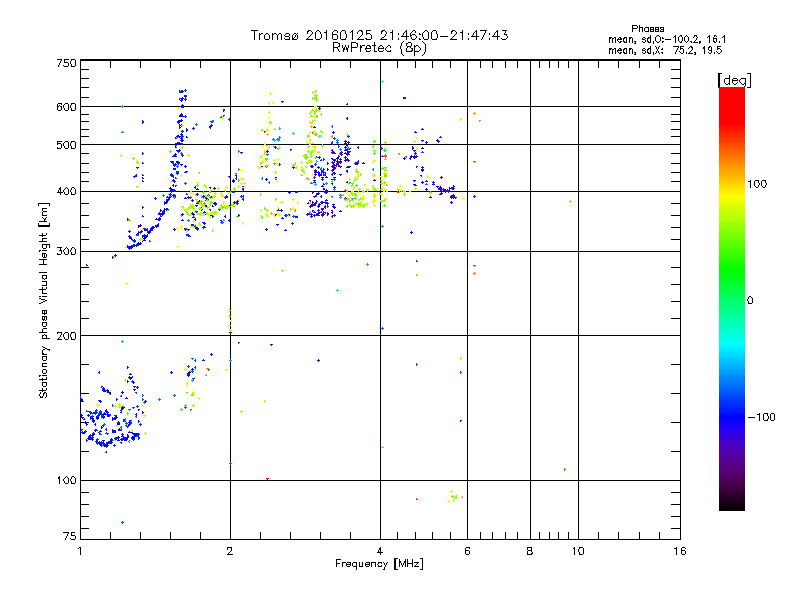Click the y-axis '75' tick label
This screenshot has height=600, width=800.
[x=70, y=536]
